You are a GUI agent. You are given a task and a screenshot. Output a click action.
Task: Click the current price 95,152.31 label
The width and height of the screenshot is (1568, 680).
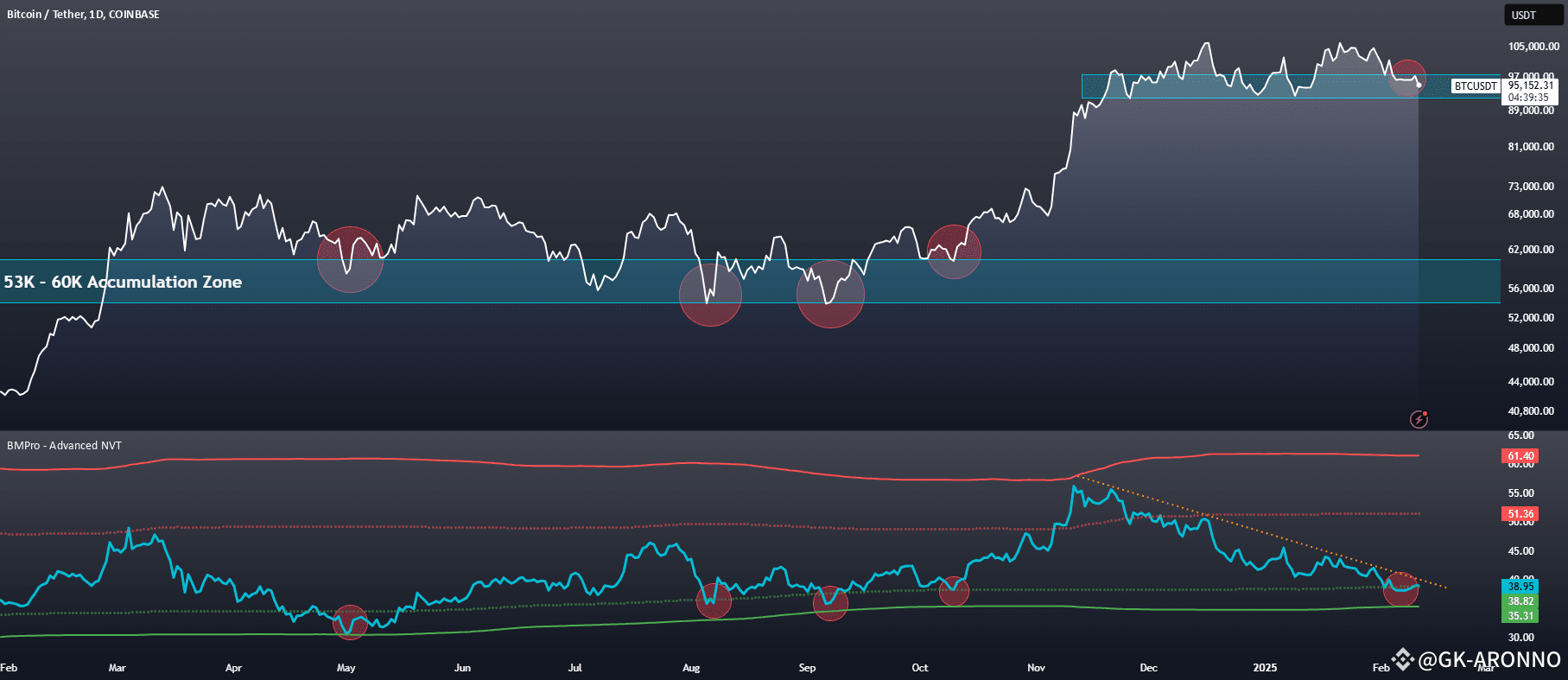point(1531,86)
